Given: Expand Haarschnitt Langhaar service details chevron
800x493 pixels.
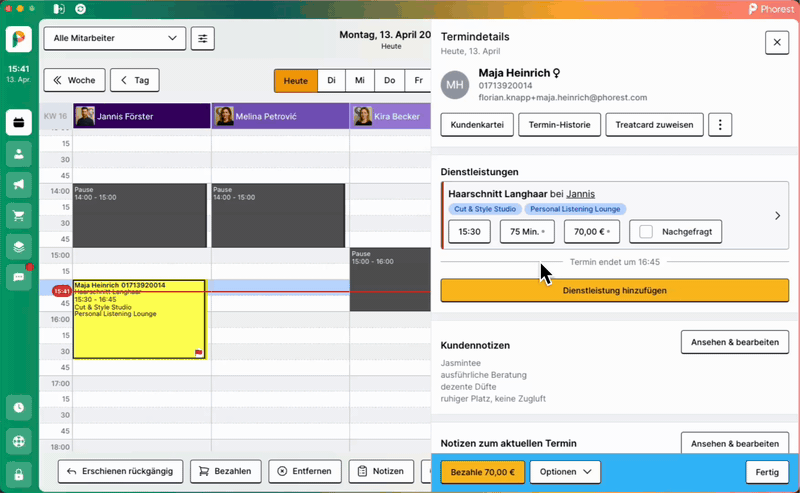Looking at the screenshot, I should [x=778, y=215].
